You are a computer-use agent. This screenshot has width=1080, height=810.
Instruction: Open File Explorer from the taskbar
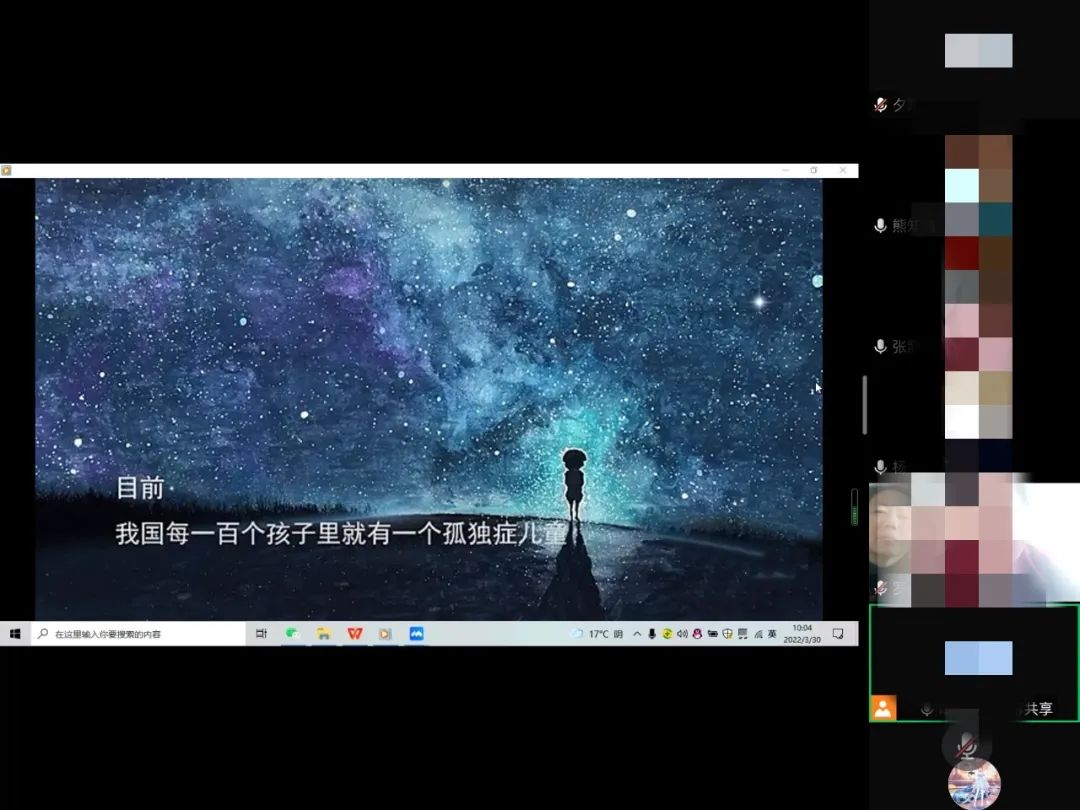coord(324,634)
